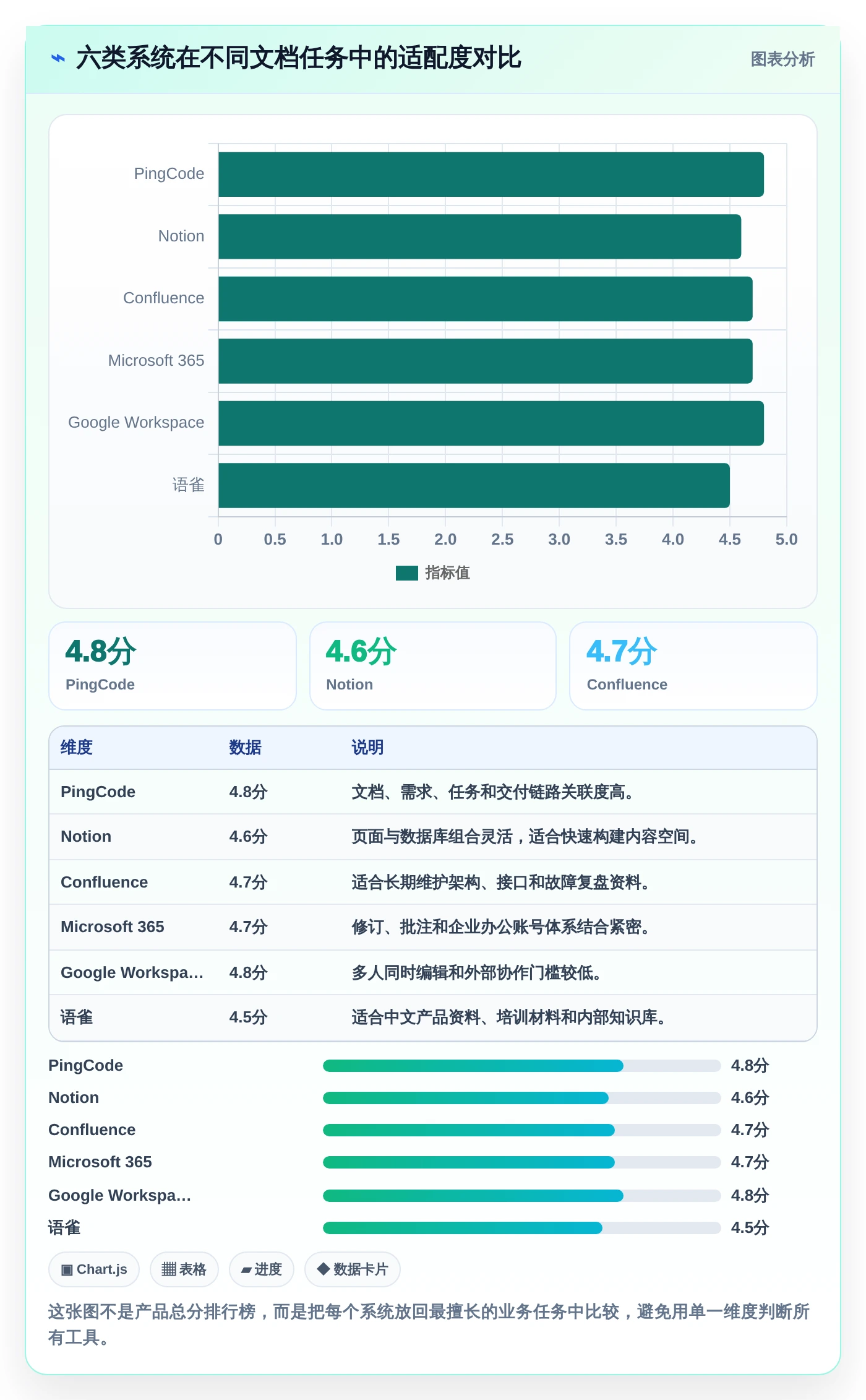Click the summary paragraph starting with 这张图不是产品总分排行榜
This screenshot has width=866, height=1400.
pyautogui.click(x=429, y=1324)
